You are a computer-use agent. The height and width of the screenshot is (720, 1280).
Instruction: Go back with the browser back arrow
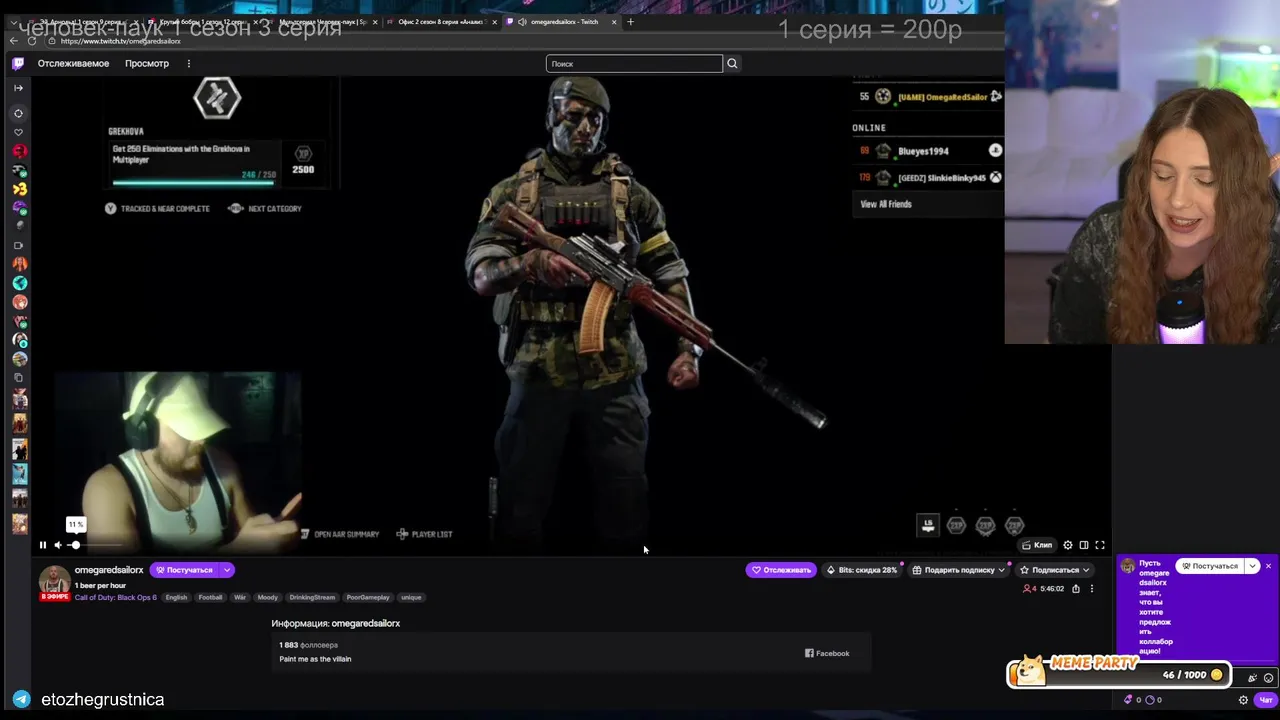point(13,41)
